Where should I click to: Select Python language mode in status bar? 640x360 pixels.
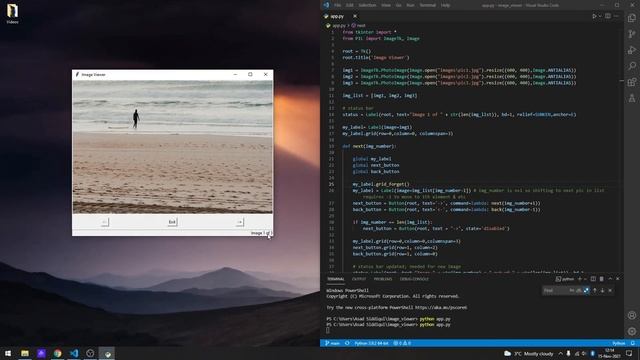point(619,343)
